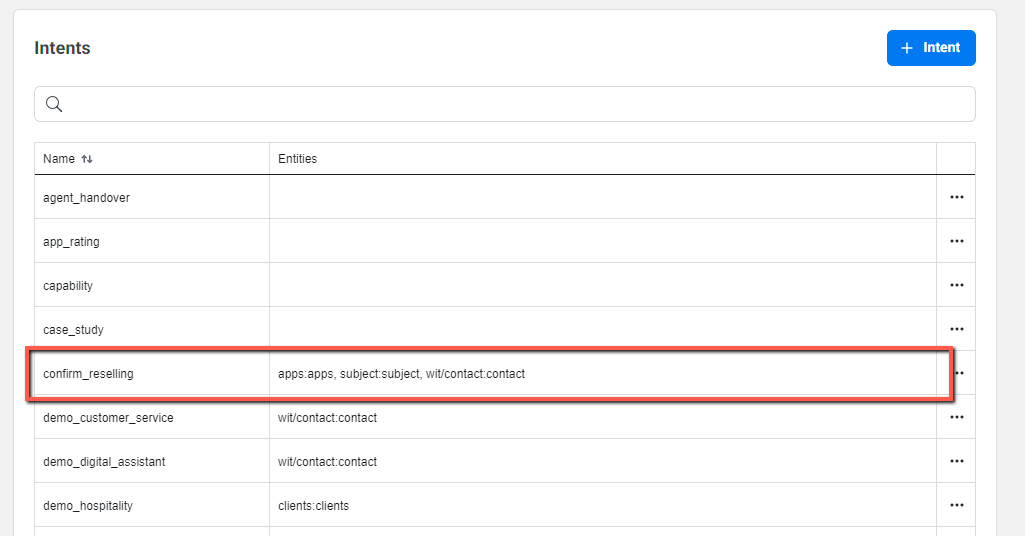Click clients:clients entity cell
The image size is (1025, 536).
pos(314,506)
